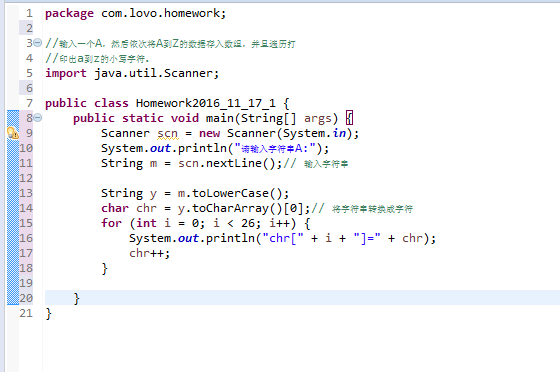Click 'chr++;' statement on line 17
Image resolution: width=560 pixels, height=372 pixels.
click(150, 253)
